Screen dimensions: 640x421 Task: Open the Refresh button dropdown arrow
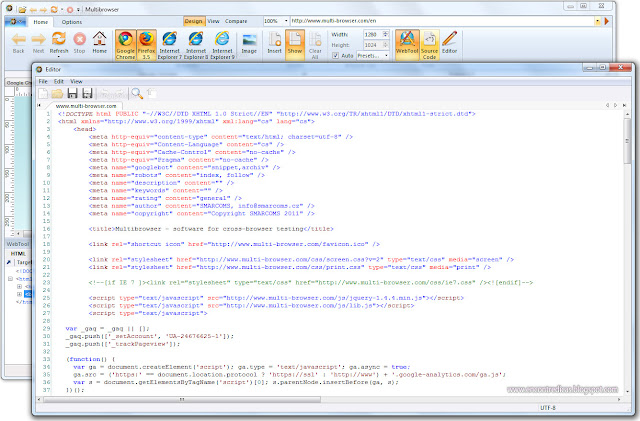(59, 57)
